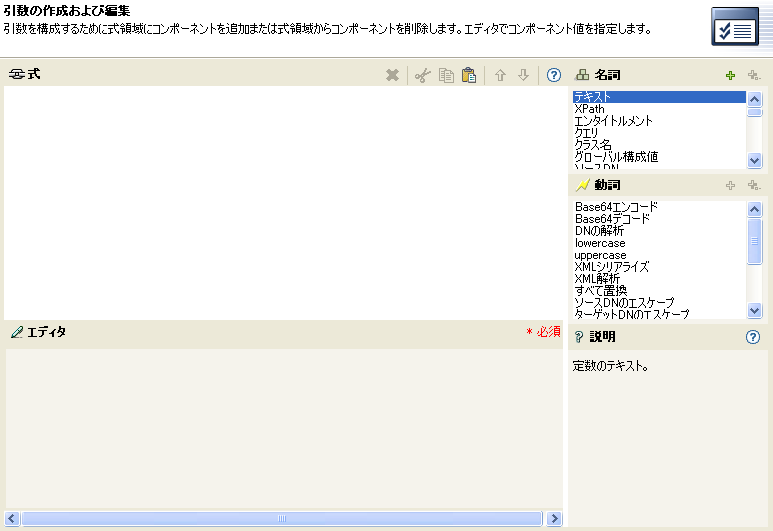Click plus icon in 動詞 header

[730, 185]
